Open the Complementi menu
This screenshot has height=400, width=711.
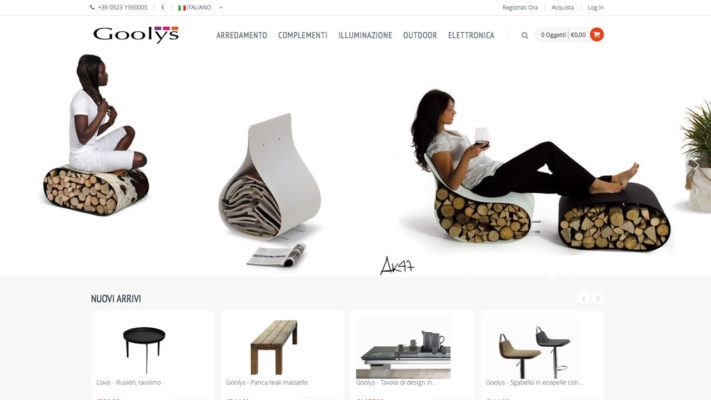tap(302, 35)
